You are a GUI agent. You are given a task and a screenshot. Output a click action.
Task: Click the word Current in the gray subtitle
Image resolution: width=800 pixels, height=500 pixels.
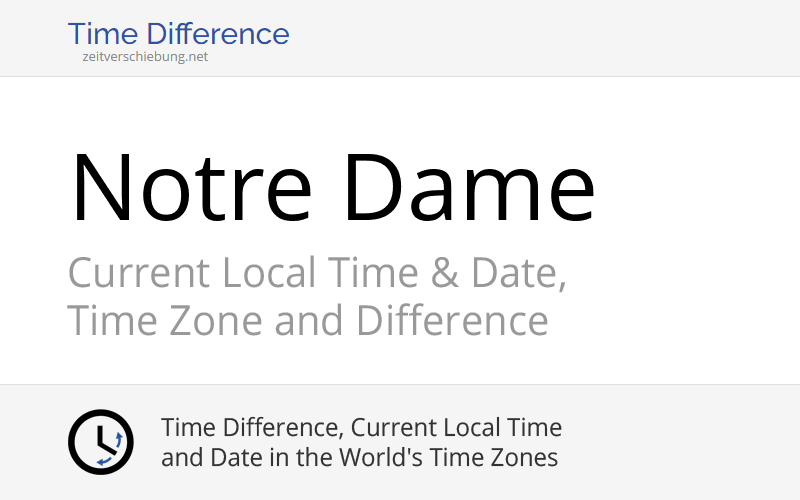click(139, 273)
